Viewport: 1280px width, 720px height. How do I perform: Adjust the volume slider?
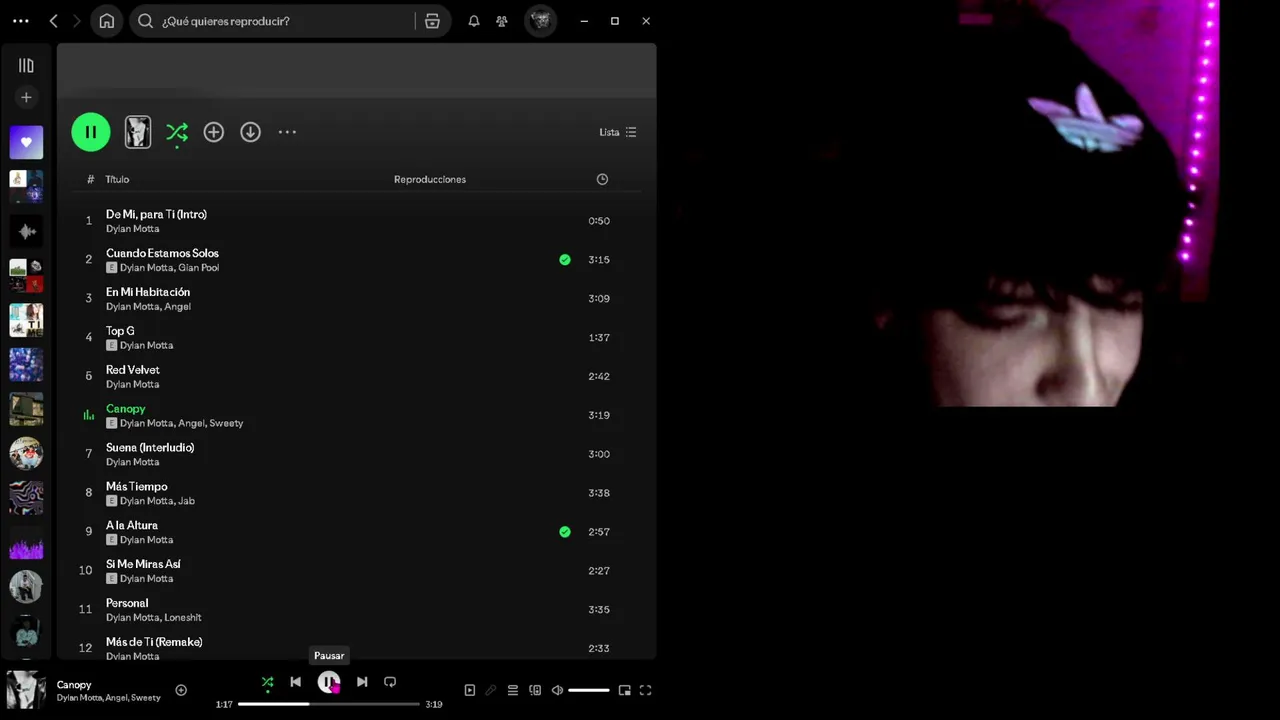[x=589, y=690]
